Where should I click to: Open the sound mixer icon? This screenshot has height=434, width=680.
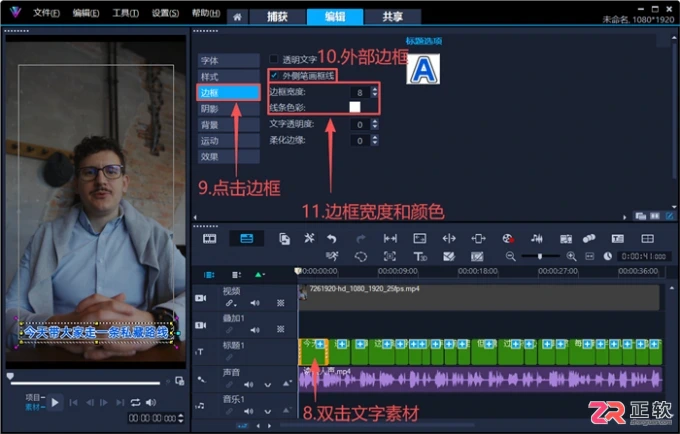click(536, 238)
